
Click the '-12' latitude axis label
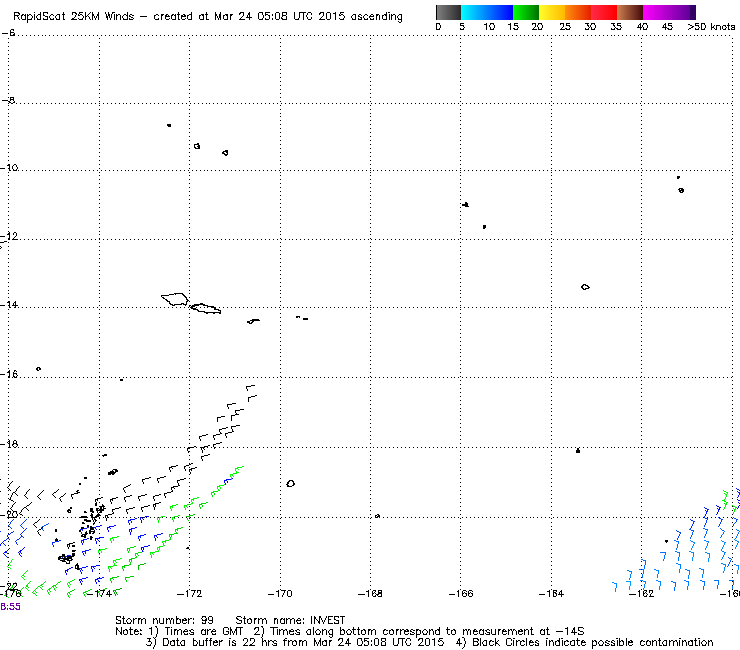click(9, 236)
